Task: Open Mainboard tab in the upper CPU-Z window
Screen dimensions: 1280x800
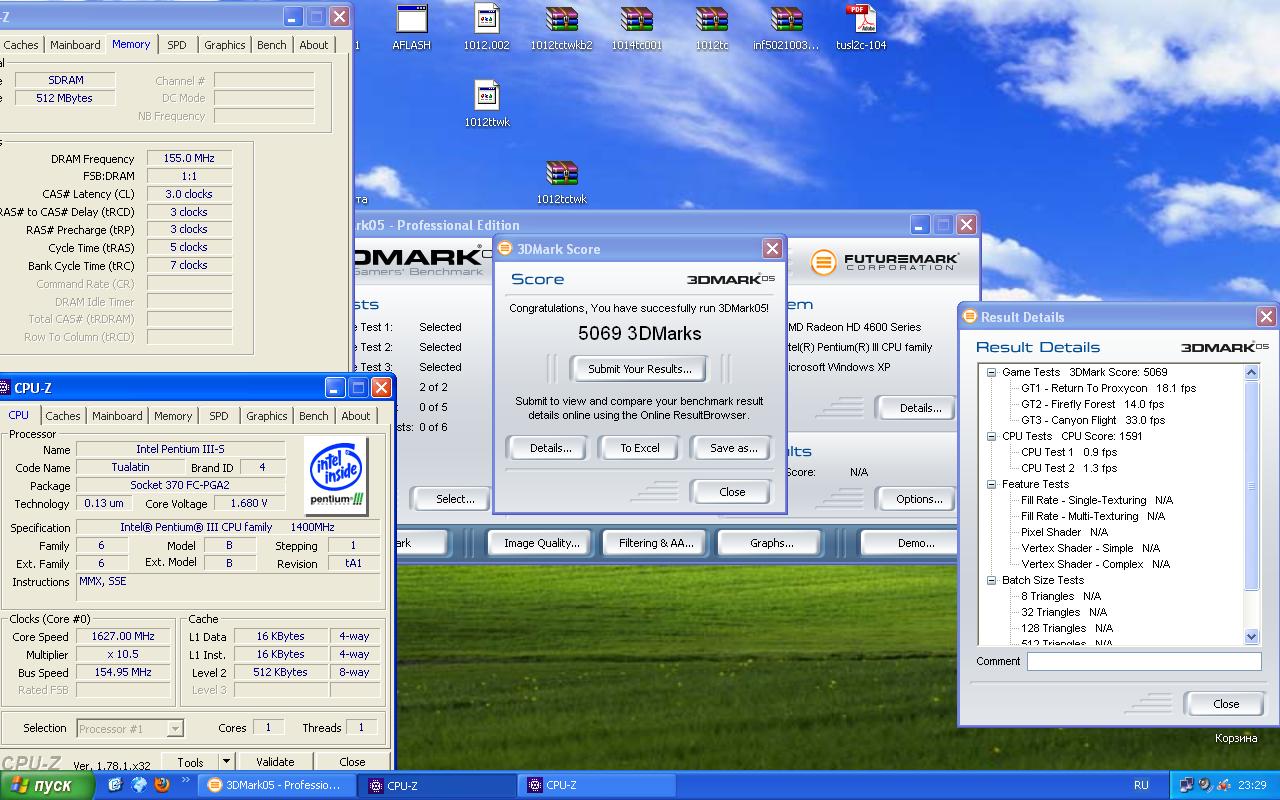Action: coord(75,45)
